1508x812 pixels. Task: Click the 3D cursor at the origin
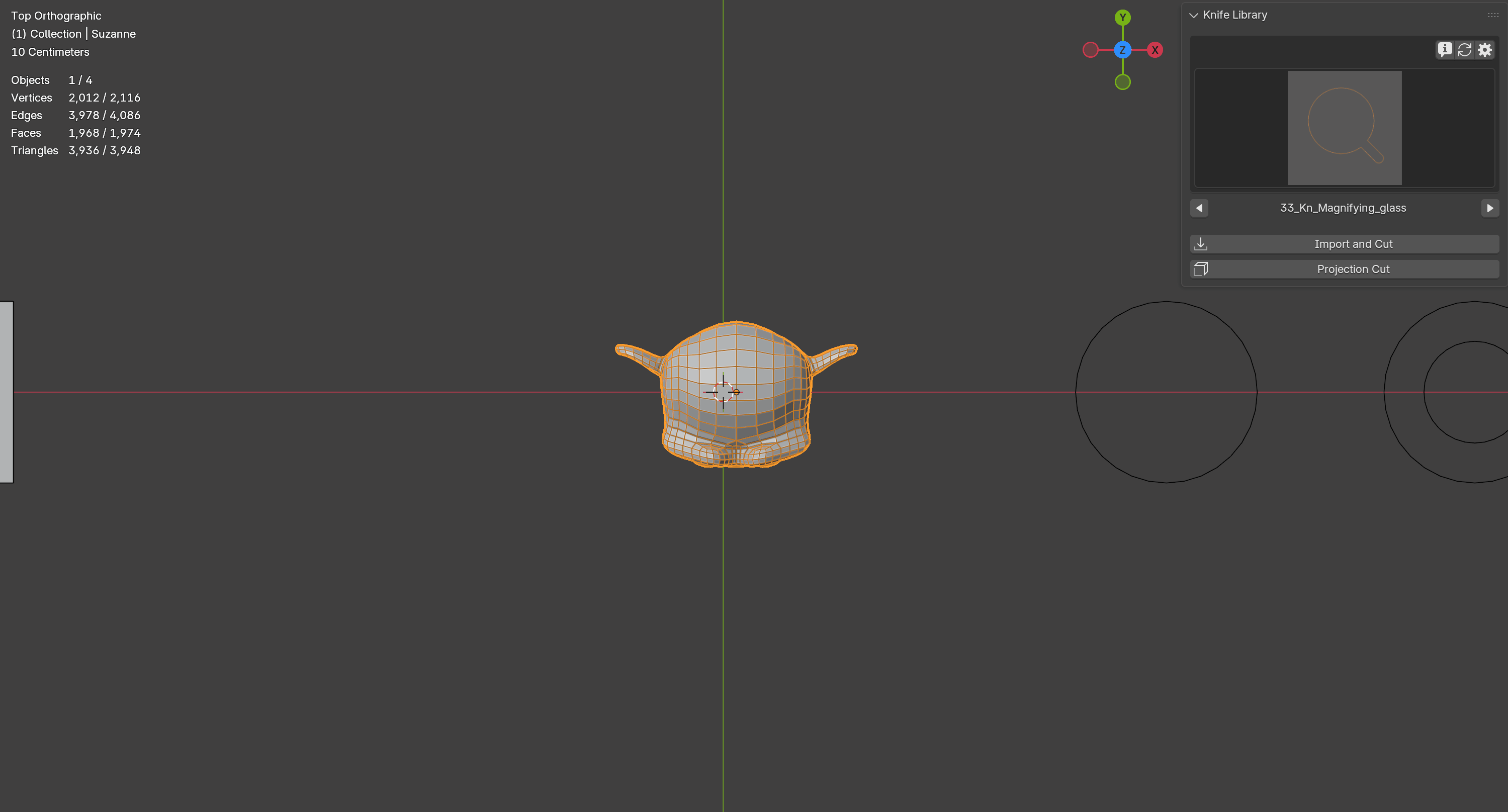[723, 392]
